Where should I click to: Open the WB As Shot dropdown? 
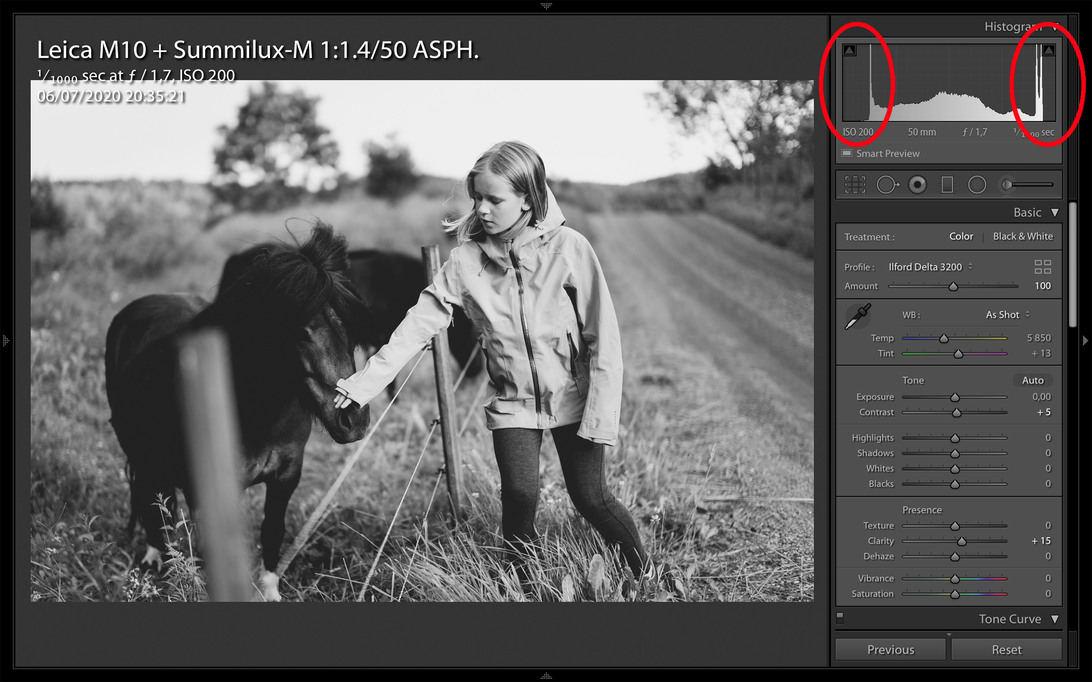click(x=1007, y=315)
